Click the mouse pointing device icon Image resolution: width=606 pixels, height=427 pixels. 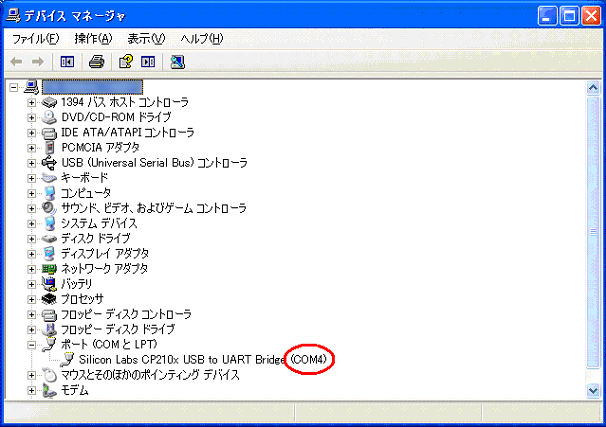(49, 375)
